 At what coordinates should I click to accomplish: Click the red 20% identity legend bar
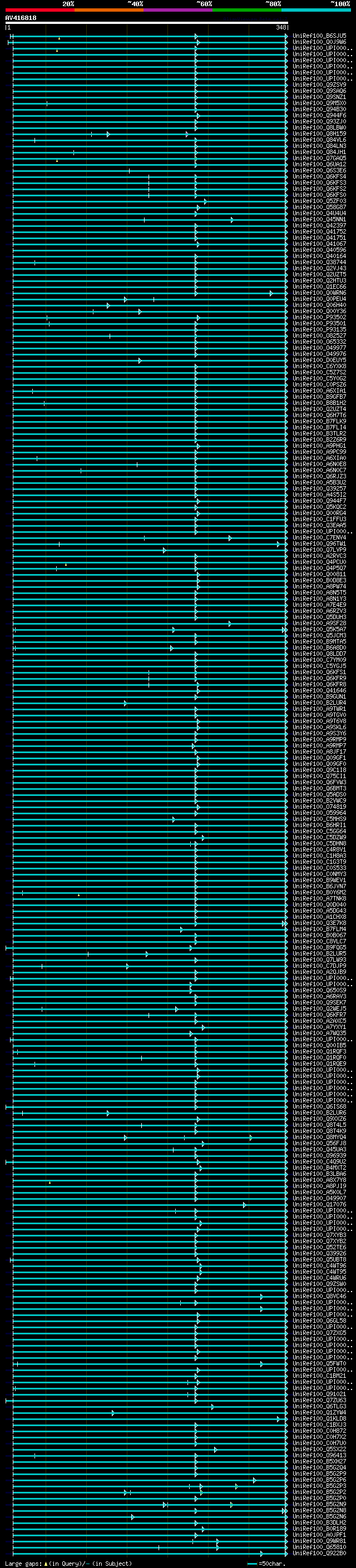pyautogui.click(x=39, y=11)
